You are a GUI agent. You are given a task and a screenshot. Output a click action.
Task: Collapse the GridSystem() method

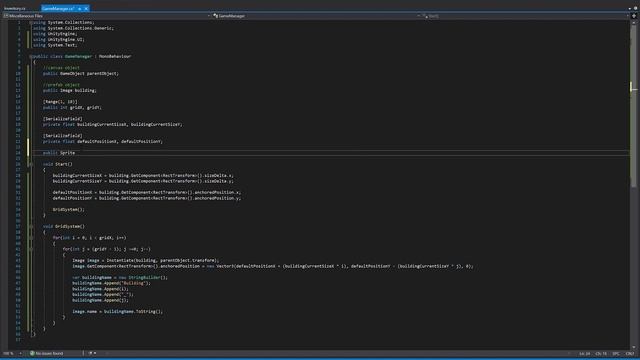[x=31, y=226]
